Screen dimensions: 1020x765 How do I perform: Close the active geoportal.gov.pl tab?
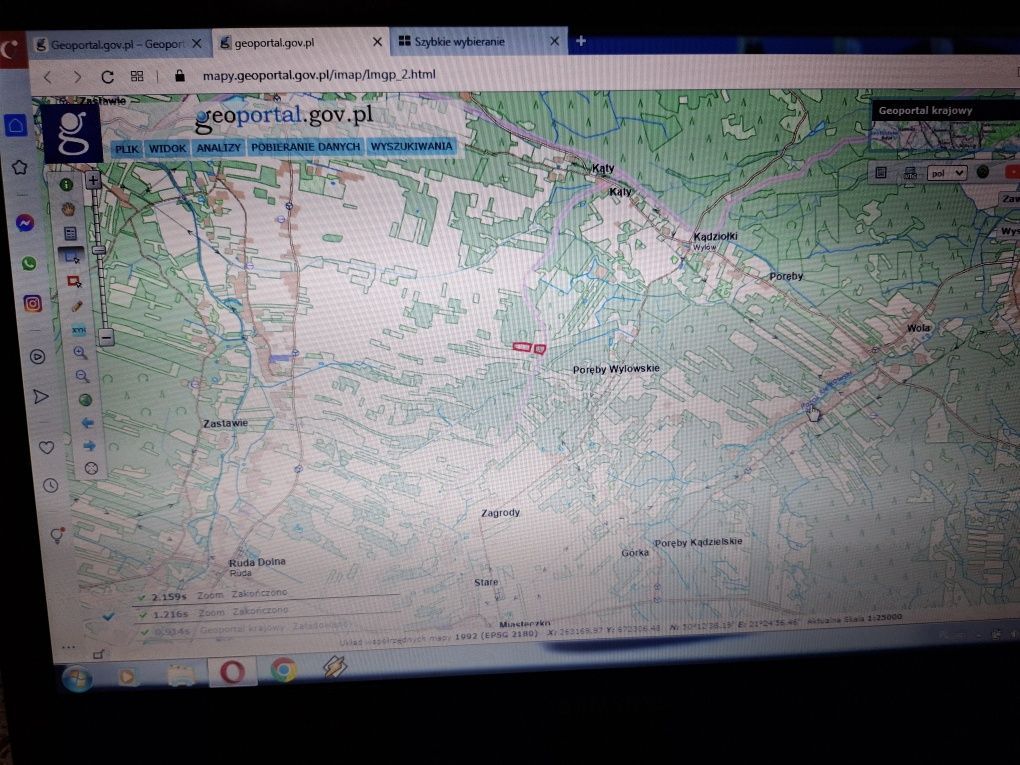(377, 42)
